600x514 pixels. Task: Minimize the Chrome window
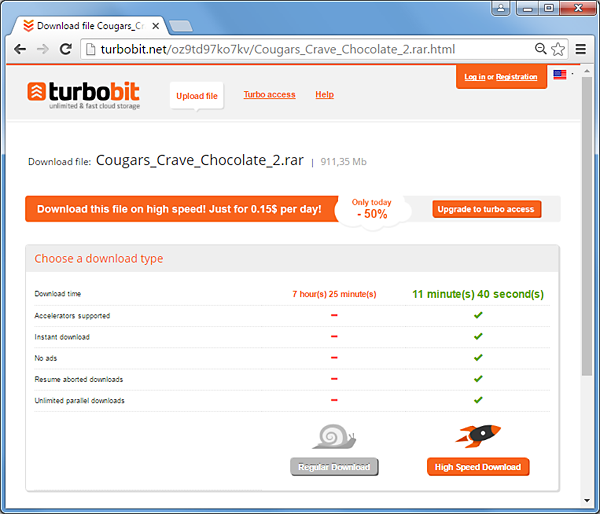click(528, 8)
